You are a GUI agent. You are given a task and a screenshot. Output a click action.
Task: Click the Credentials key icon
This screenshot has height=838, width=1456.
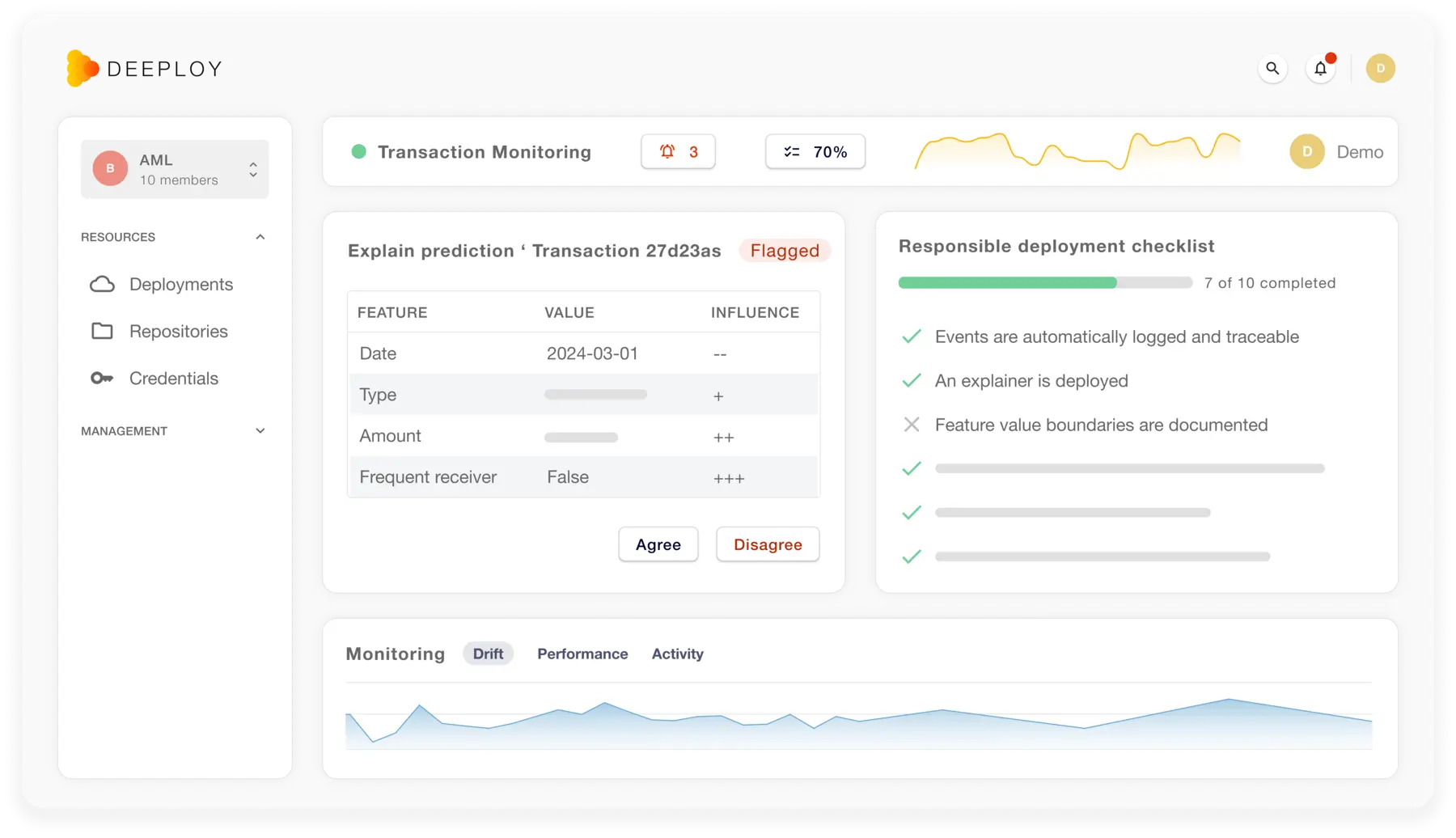click(102, 378)
